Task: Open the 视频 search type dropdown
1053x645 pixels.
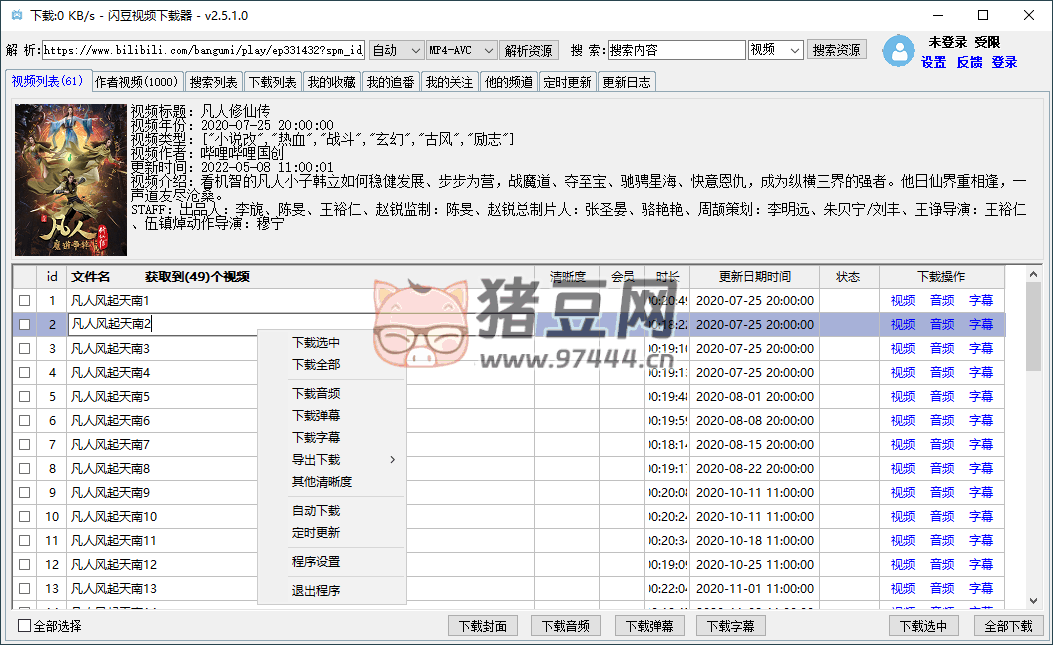Action: [775, 50]
